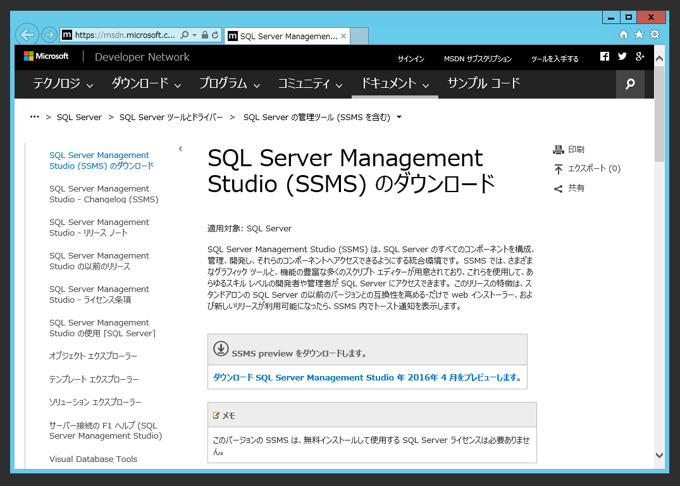
Task: Select リリース ノート sidebar item
Action: coord(99,227)
